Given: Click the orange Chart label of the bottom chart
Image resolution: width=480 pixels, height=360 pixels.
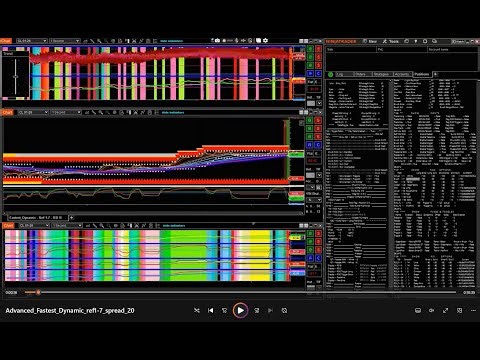Looking at the screenshot, I should 8,226.
